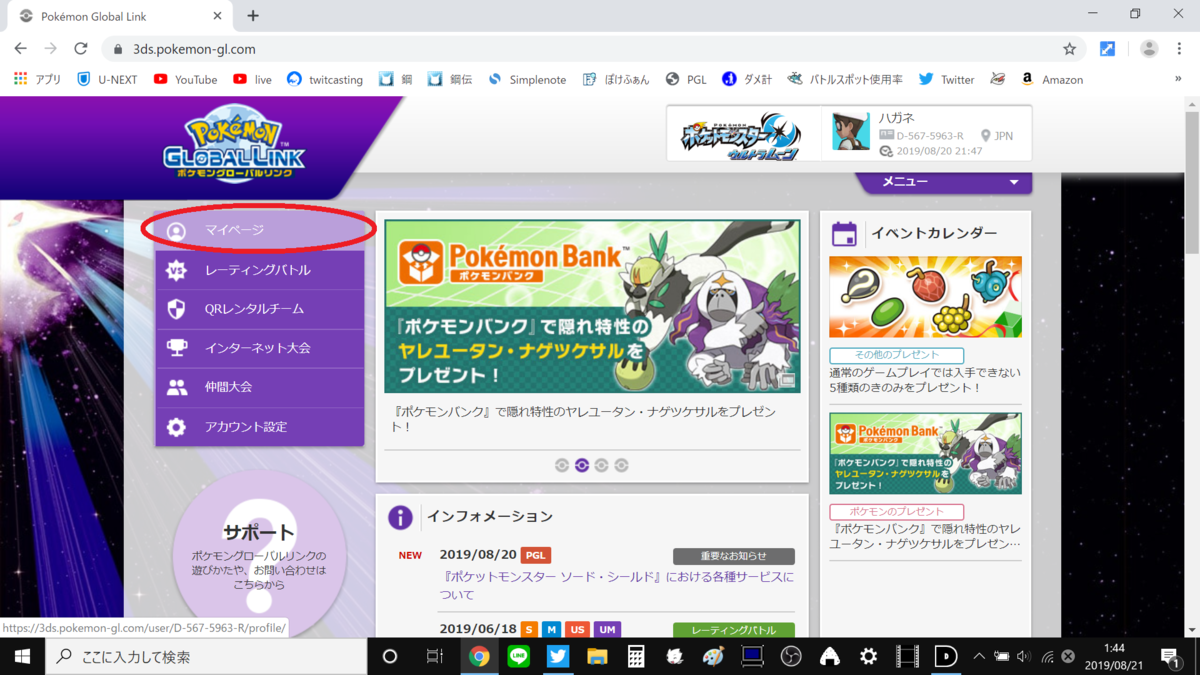Go back in Chrome
Viewport: 1200px width, 675px height.
point(20,49)
